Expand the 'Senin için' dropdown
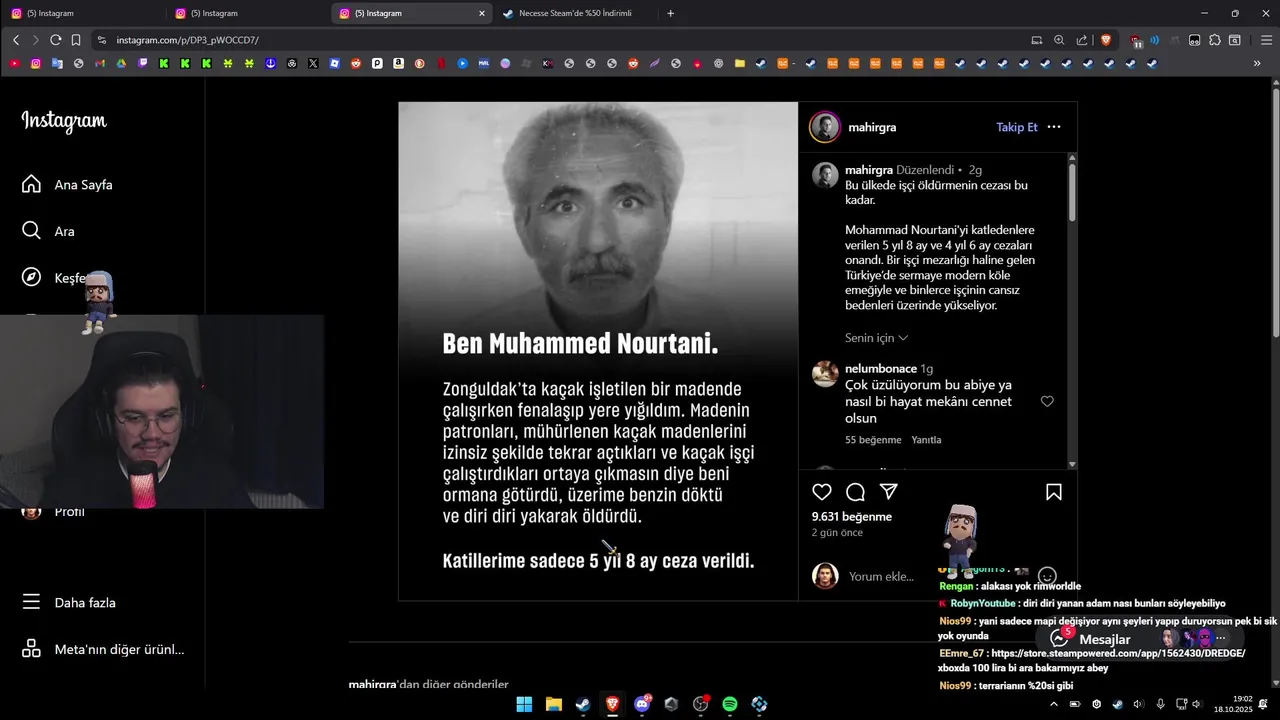Image resolution: width=1280 pixels, height=720 pixels. point(876,338)
